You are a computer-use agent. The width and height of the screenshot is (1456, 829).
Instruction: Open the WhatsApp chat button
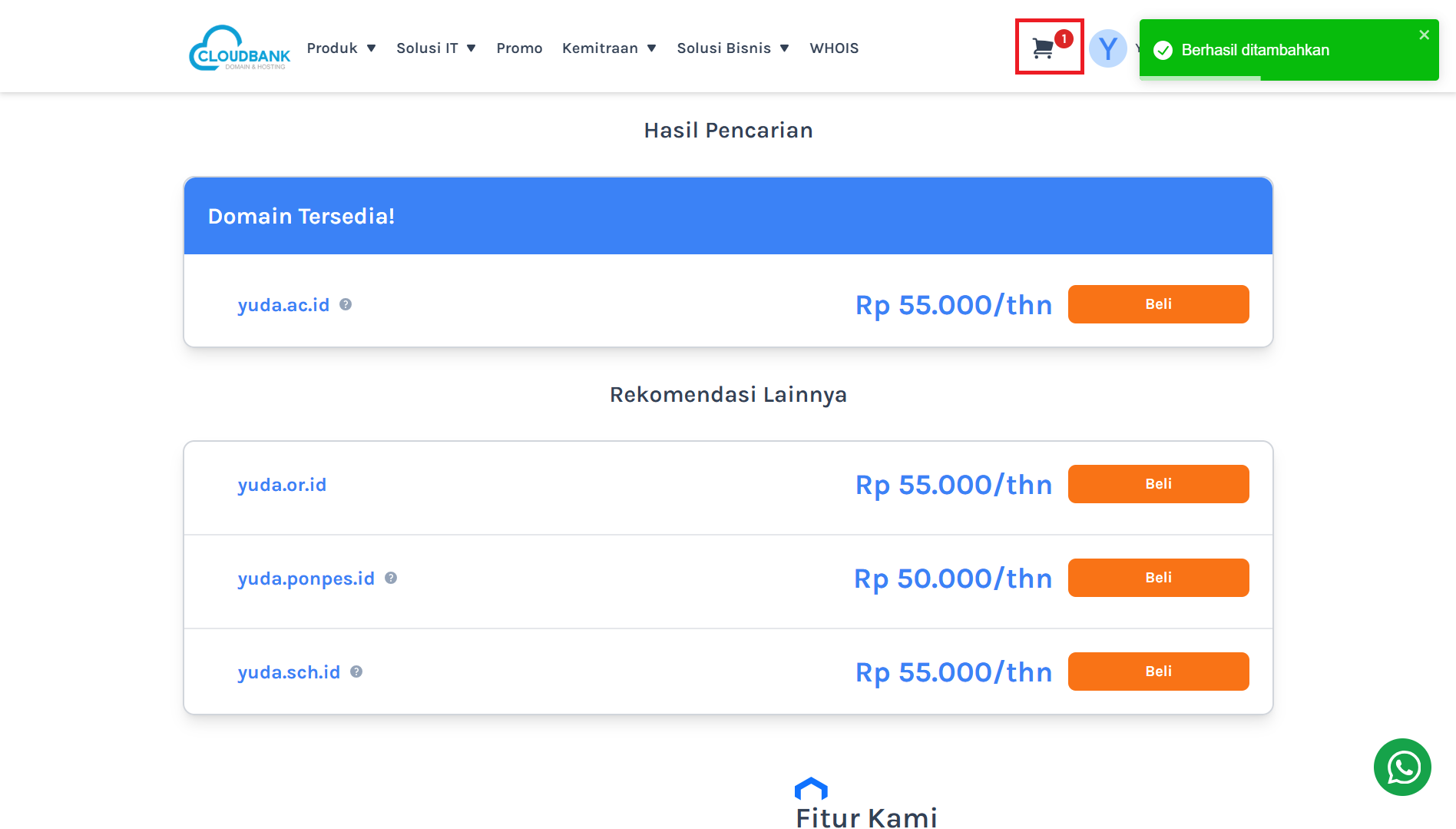click(1401, 767)
